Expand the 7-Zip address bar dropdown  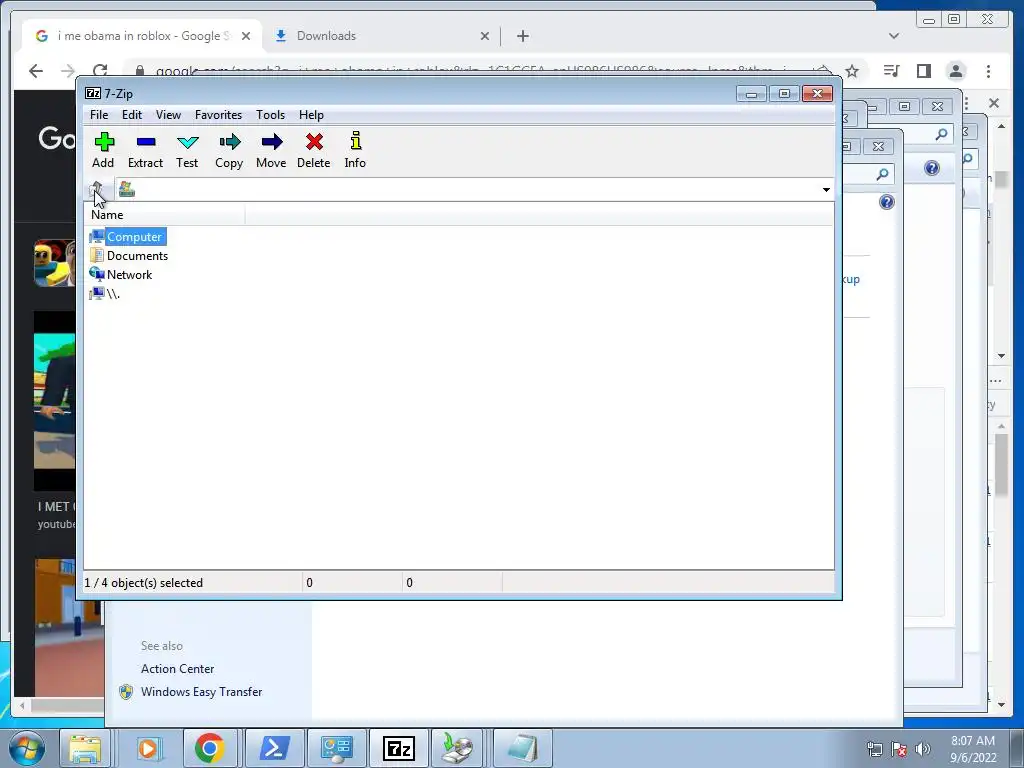point(826,189)
